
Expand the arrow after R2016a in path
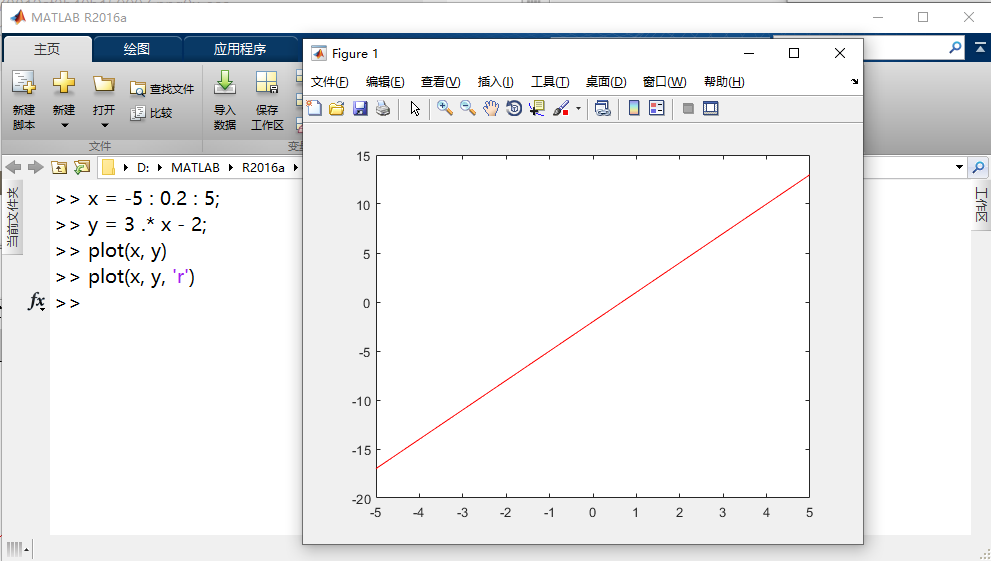click(295, 167)
